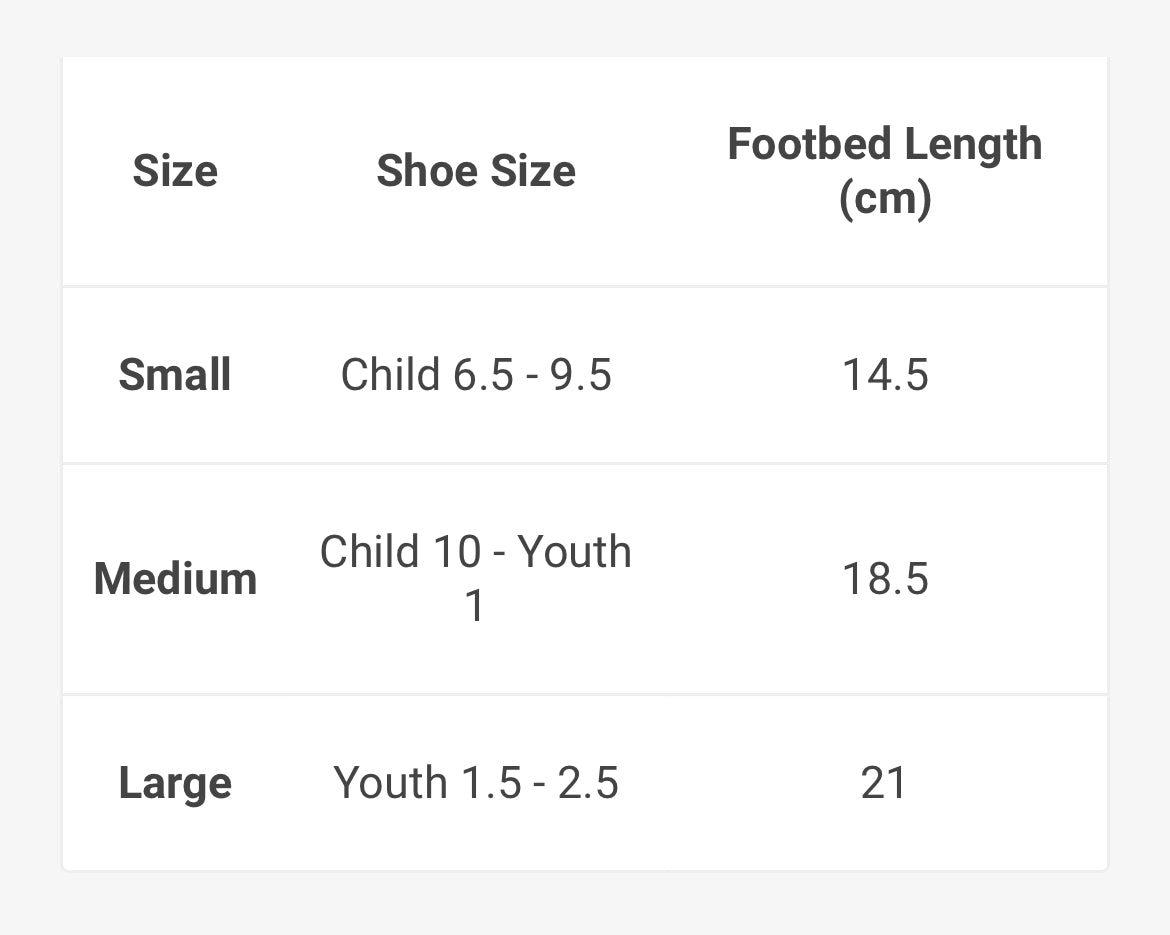Click the Youth 1.5 - 2.5 cell

476,783
